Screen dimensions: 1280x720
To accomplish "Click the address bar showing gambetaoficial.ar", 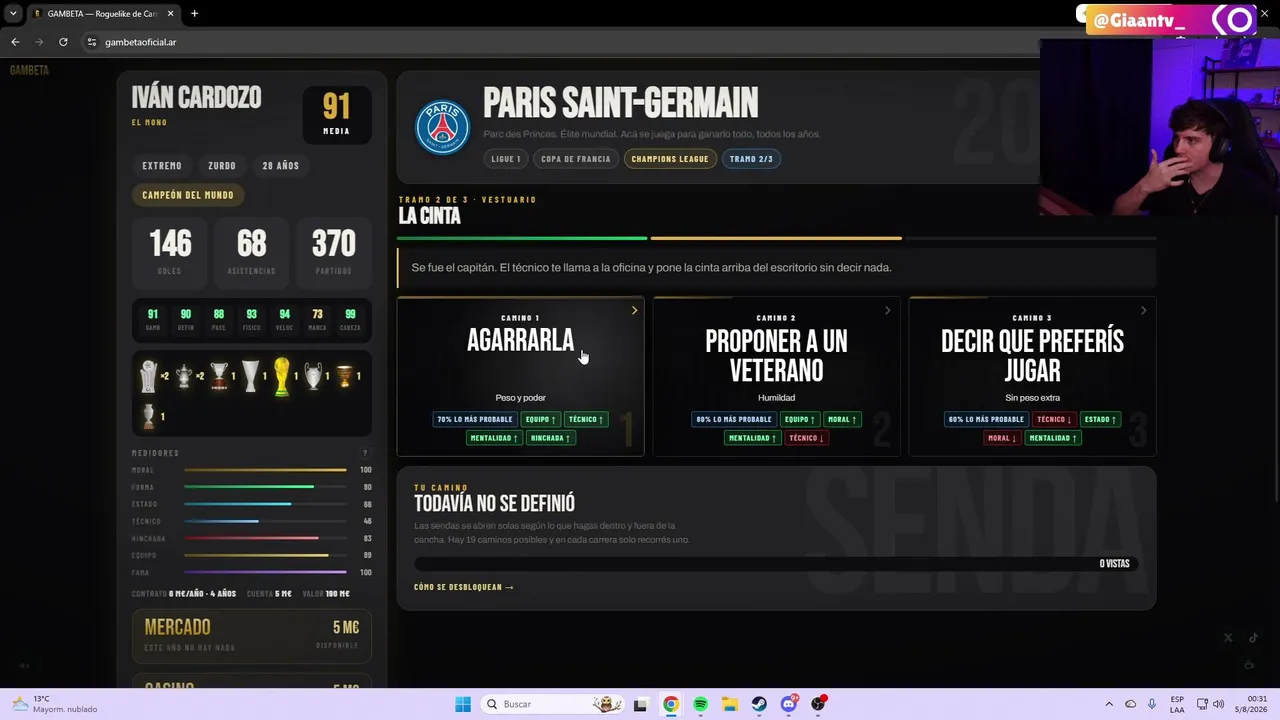I will (560, 42).
